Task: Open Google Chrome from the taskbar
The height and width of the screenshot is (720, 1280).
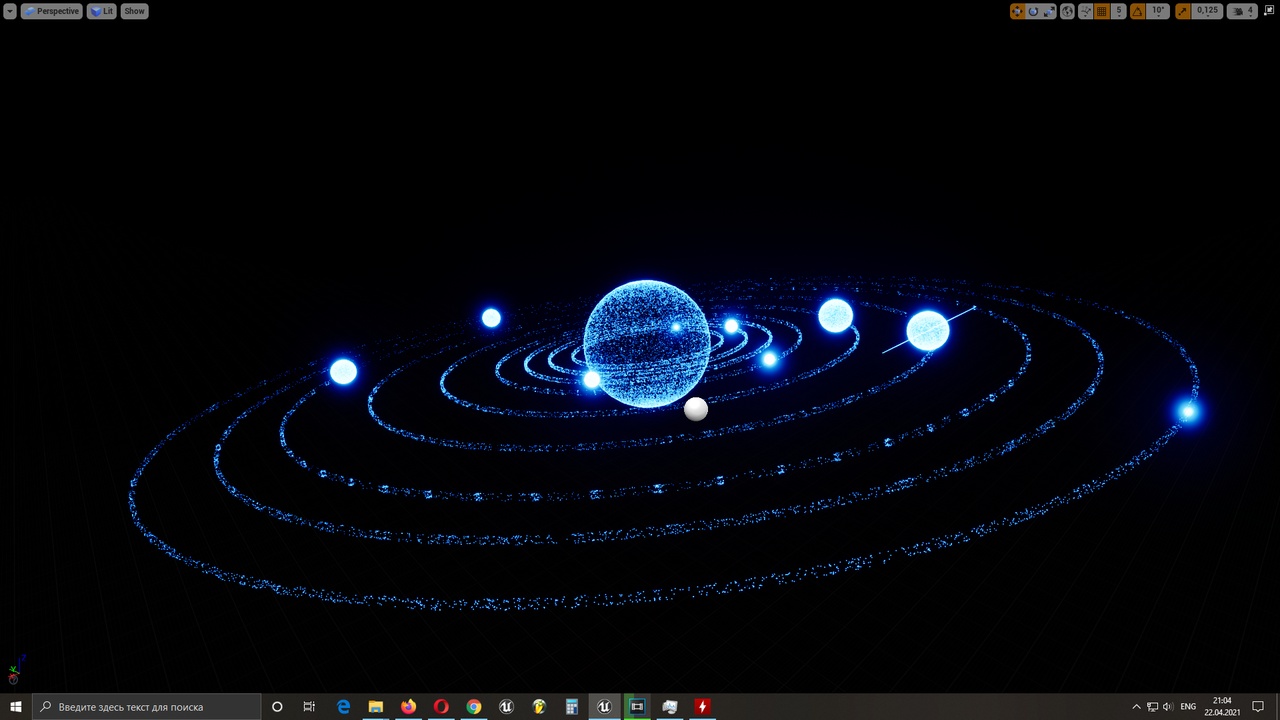Action: pos(474,707)
